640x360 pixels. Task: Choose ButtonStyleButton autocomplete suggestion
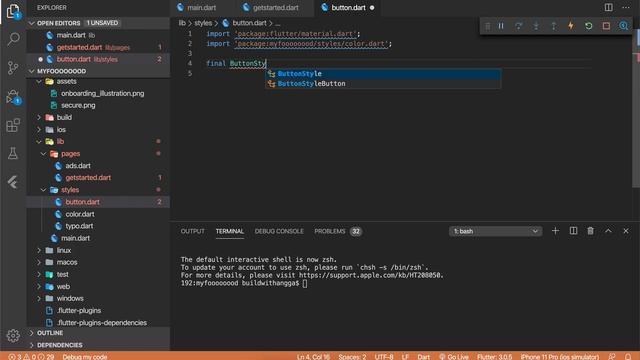[x=383, y=84]
